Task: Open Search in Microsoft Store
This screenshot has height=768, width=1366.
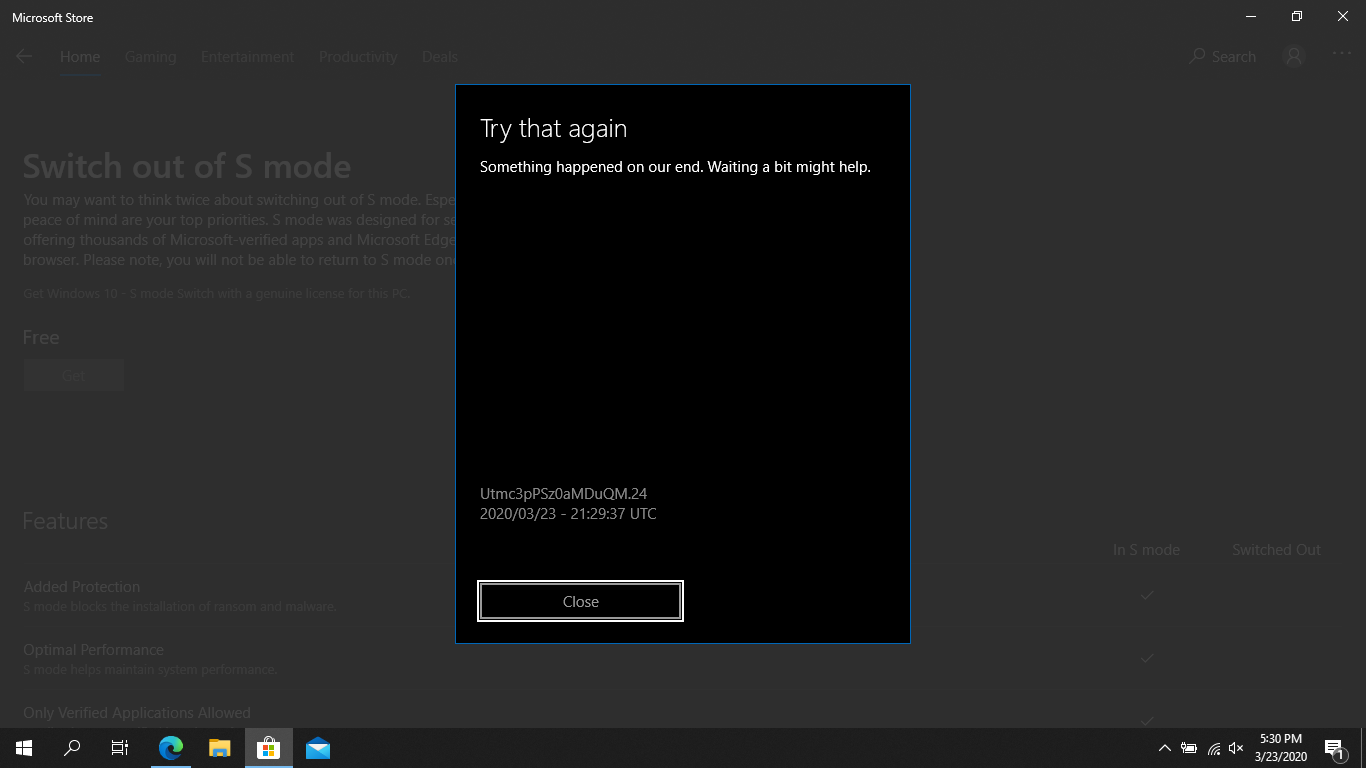Action: (1222, 57)
